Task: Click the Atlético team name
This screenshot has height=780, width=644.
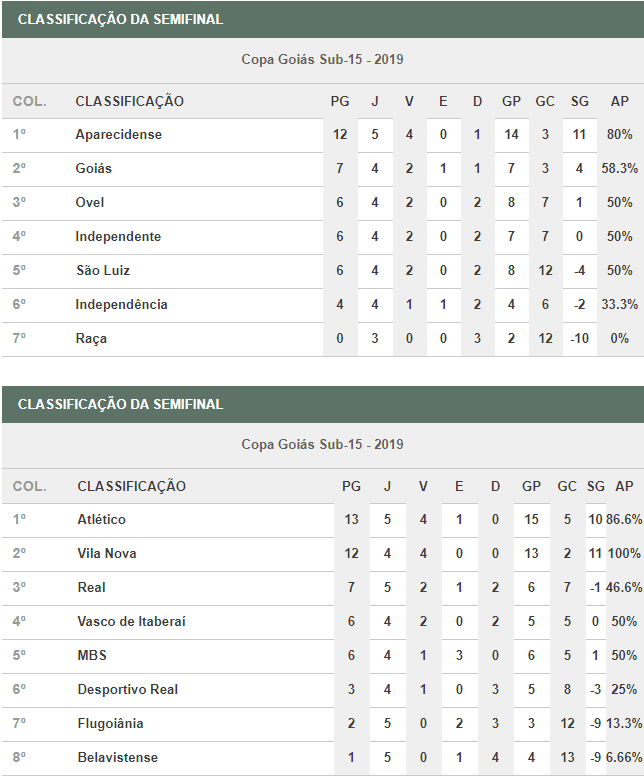Action: point(101,520)
